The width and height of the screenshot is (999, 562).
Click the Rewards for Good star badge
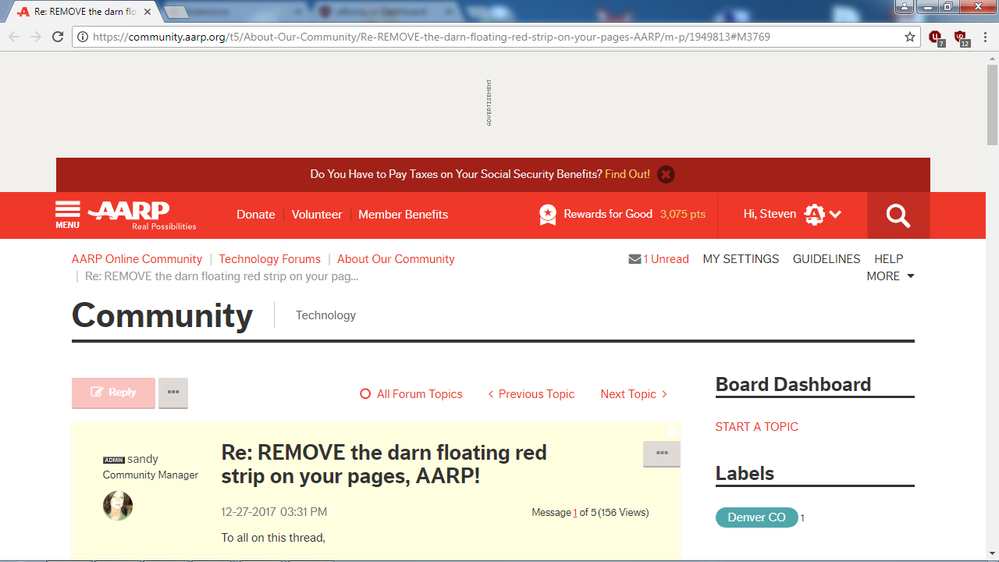tap(548, 214)
